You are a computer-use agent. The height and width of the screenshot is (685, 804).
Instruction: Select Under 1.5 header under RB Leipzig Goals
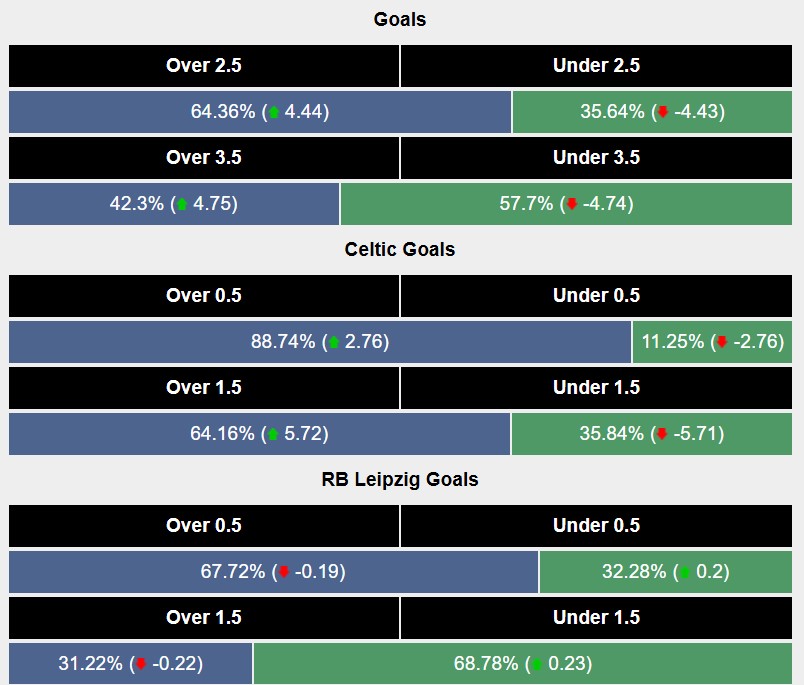596,618
